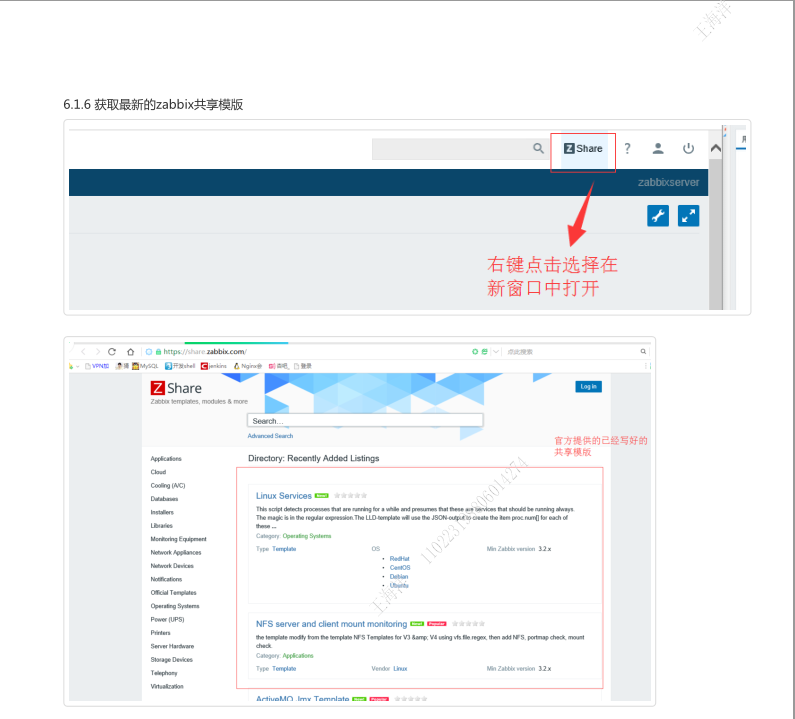This screenshot has height=719, width=795.
Task: Select the Applications category
Action: (x=166, y=459)
